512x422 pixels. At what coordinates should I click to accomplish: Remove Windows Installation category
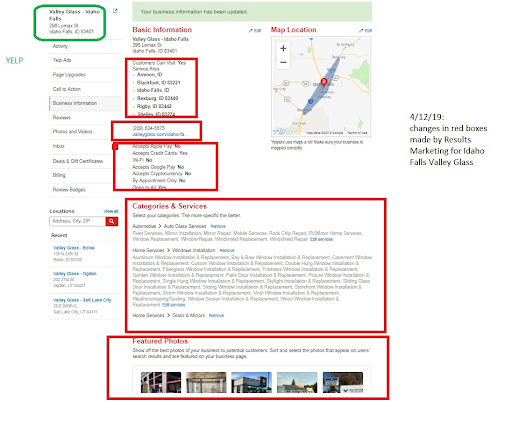tap(227, 250)
